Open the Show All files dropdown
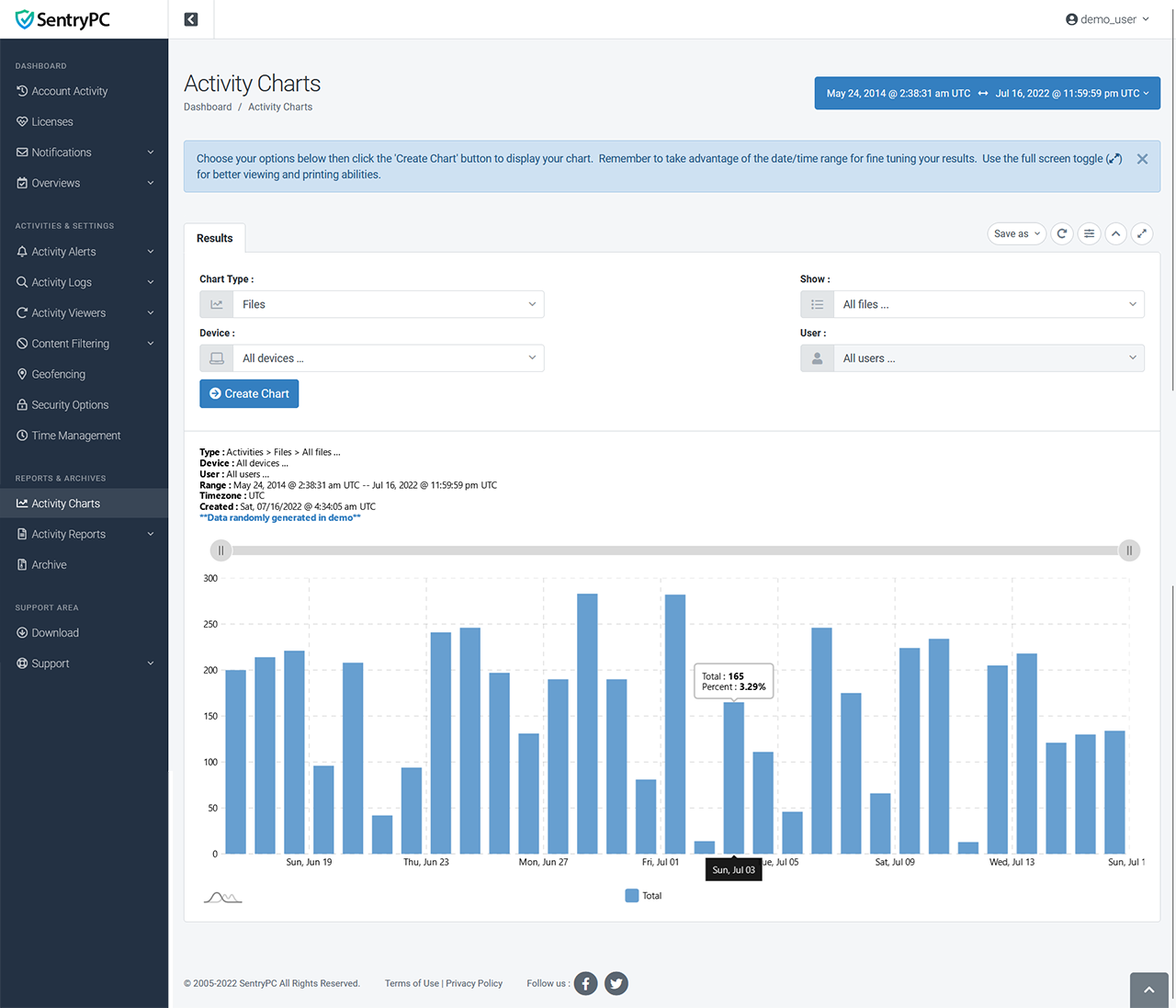Viewport: 1176px width, 1008px height. pyautogui.click(x=989, y=304)
